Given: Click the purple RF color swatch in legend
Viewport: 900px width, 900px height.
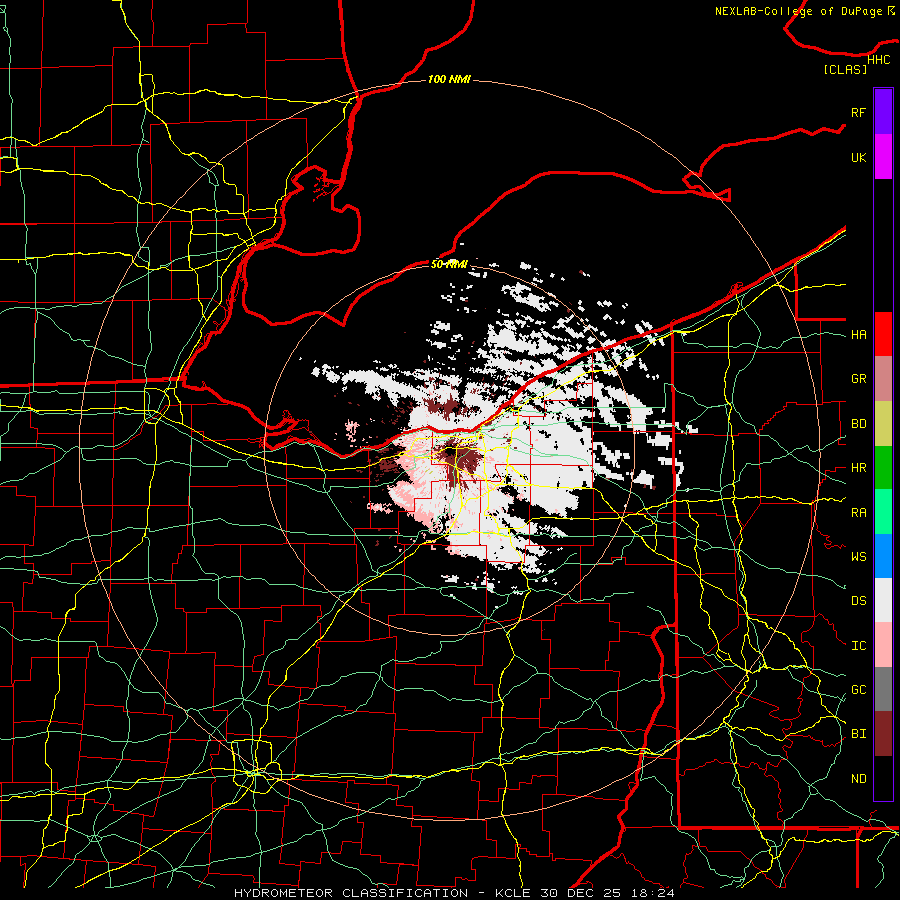Looking at the screenshot, I should pos(883,112).
